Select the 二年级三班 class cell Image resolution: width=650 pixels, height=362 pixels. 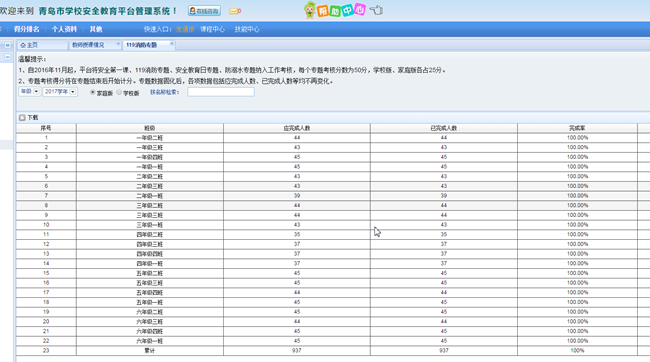150,186
